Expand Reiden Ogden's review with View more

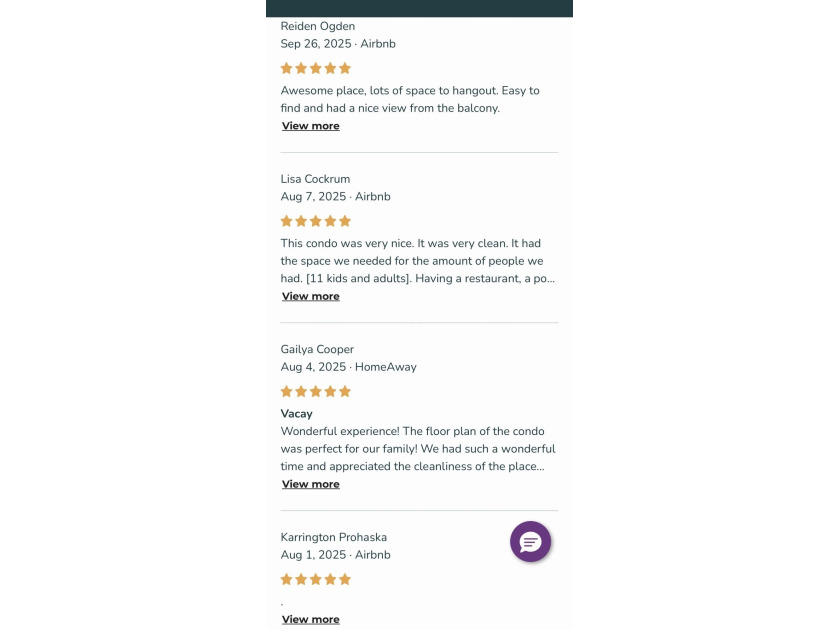pyautogui.click(x=310, y=126)
